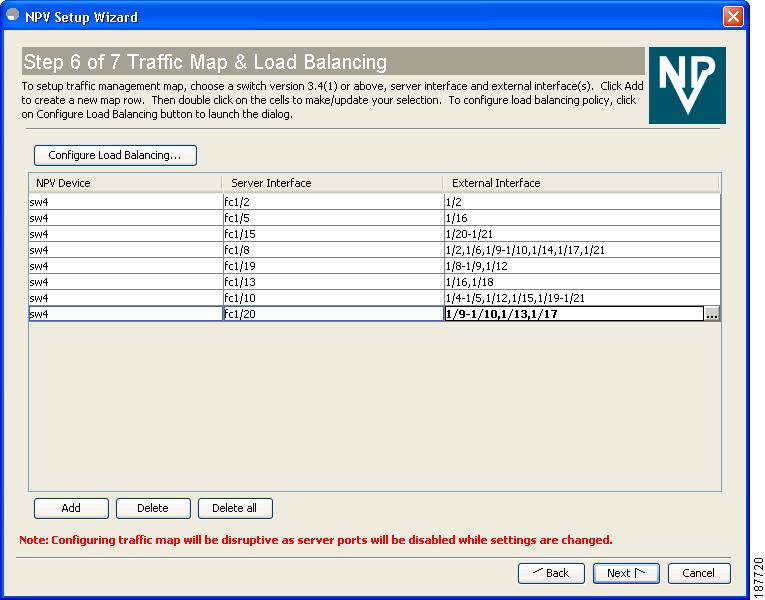Select external interface cell 1/16 in fc1/5 row
Viewport: 765px width, 600px height.
click(x=582, y=218)
